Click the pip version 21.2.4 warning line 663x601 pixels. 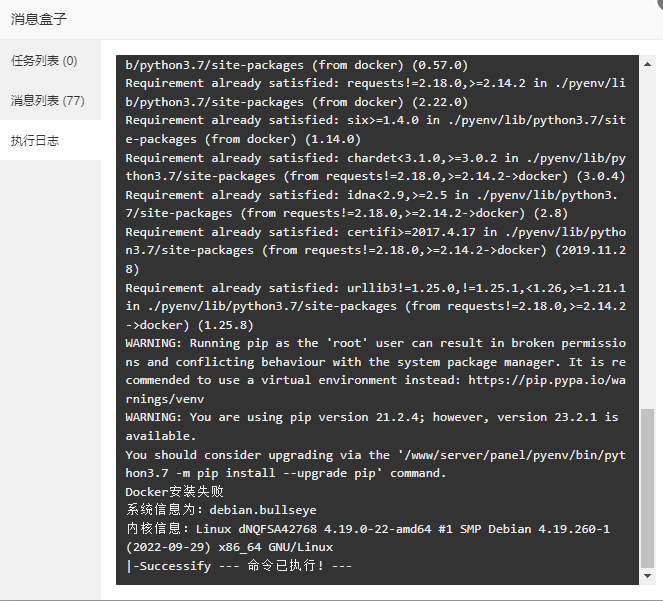[372, 426]
